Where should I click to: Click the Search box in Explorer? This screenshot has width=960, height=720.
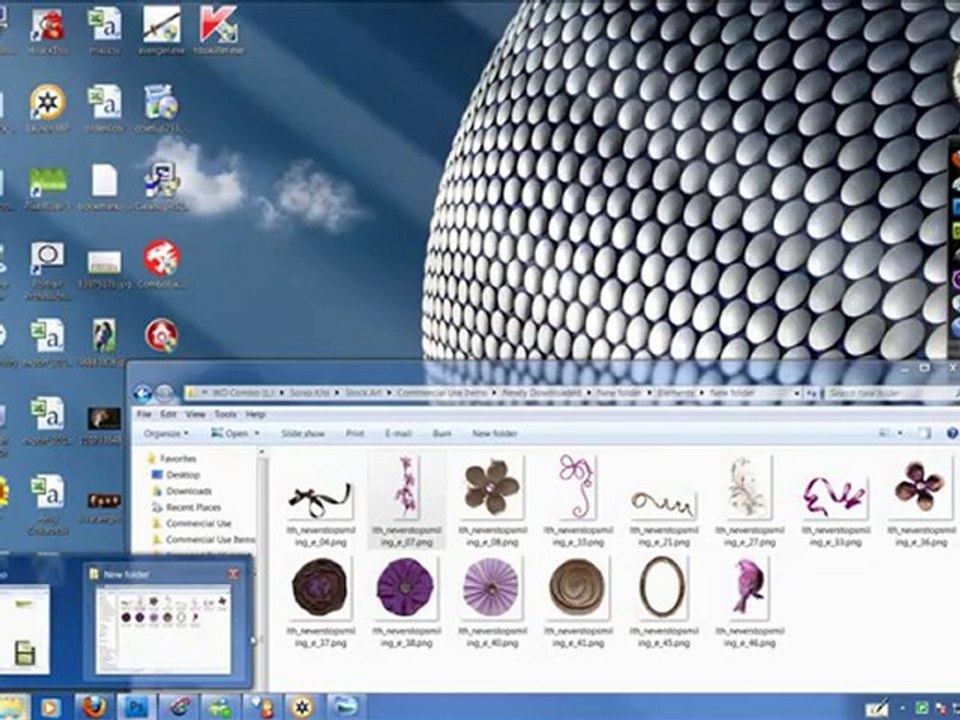(889, 393)
